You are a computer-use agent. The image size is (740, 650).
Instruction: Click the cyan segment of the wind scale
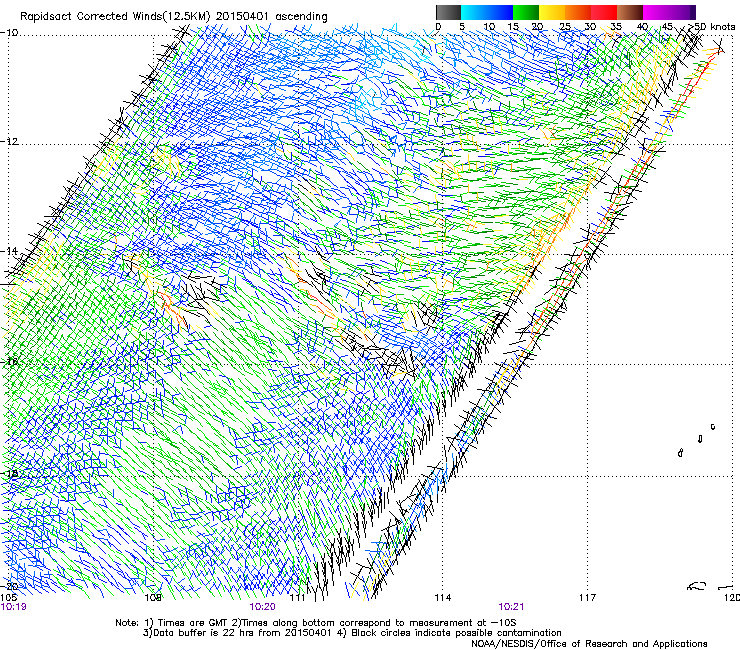tap(474, 12)
